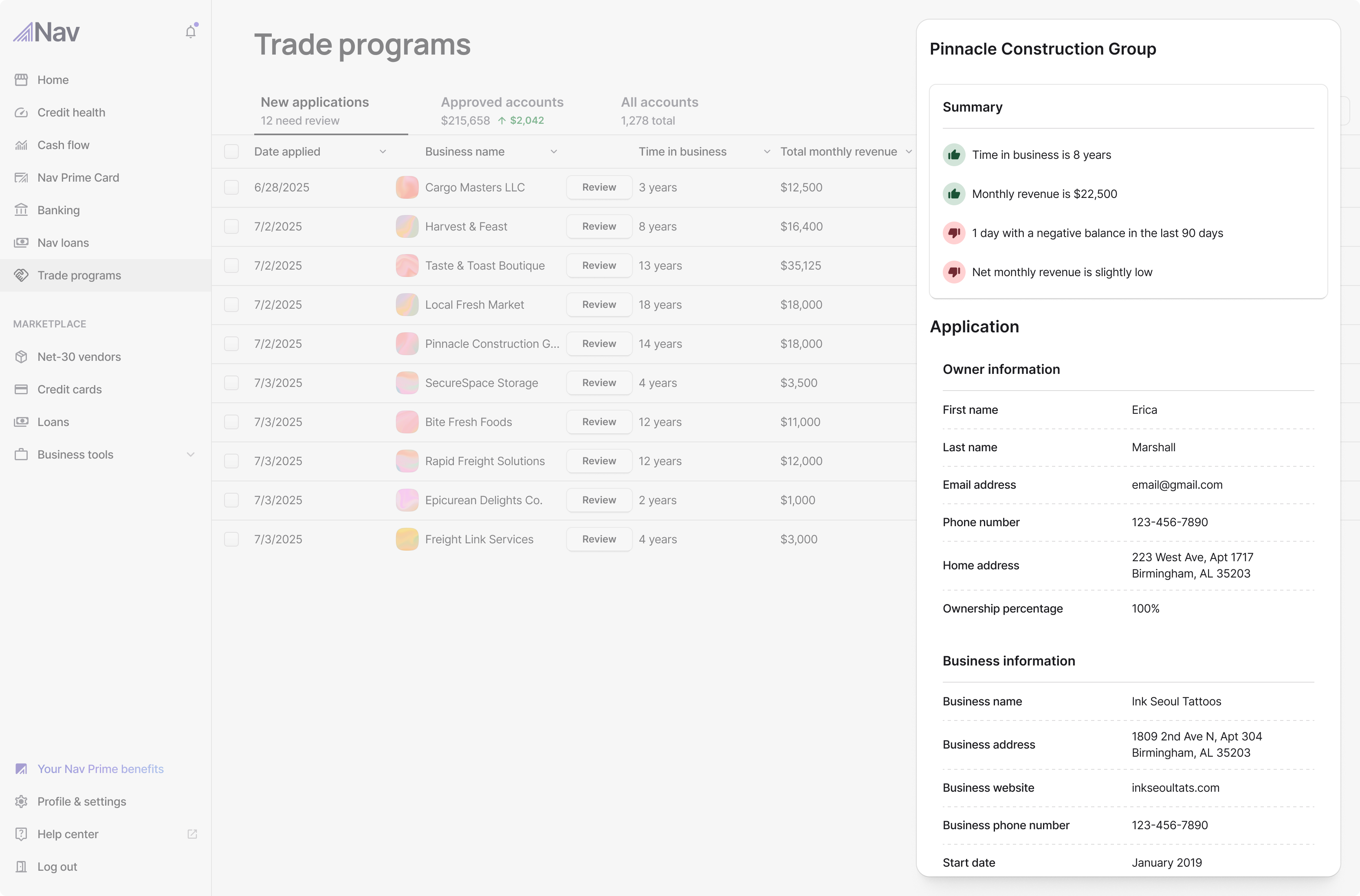Click Review for Harvest & Feast

click(x=599, y=226)
